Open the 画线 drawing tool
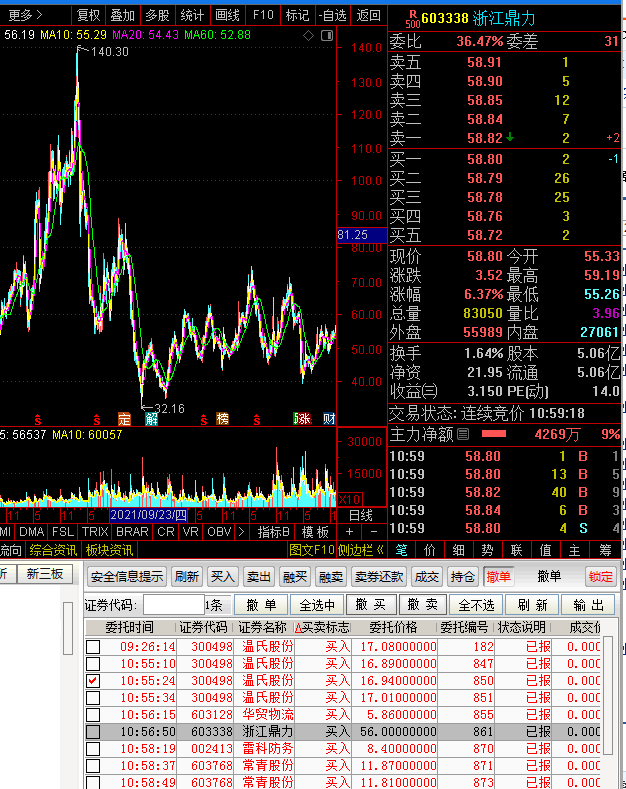This screenshot has width=626, height=789. tap(227, 15)
